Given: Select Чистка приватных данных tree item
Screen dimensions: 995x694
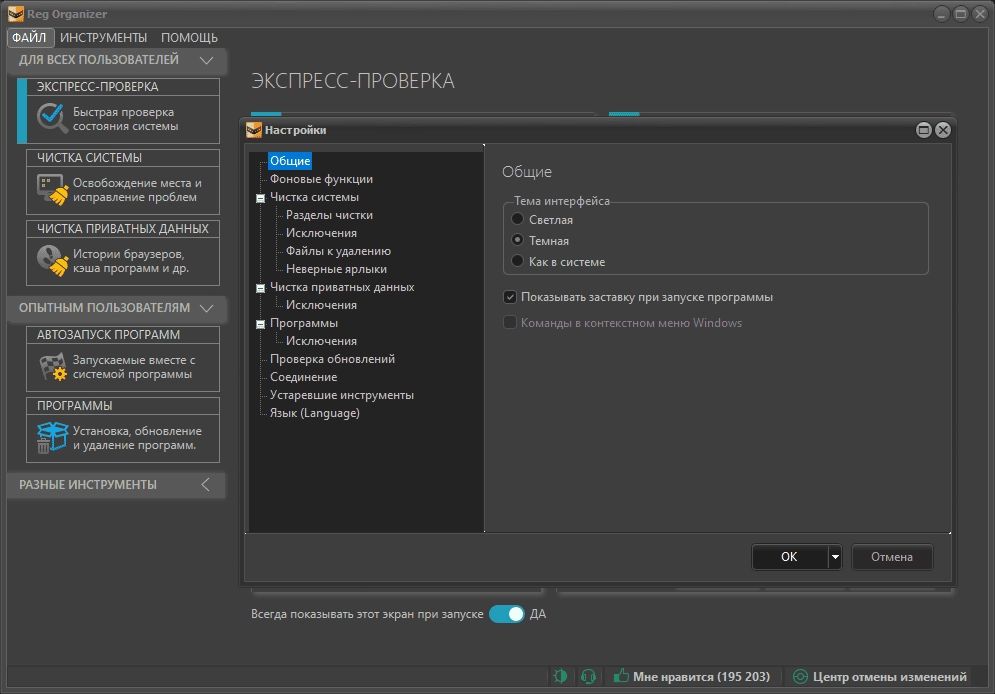Looking at the screenshot, I should click(x=342, y=287).
